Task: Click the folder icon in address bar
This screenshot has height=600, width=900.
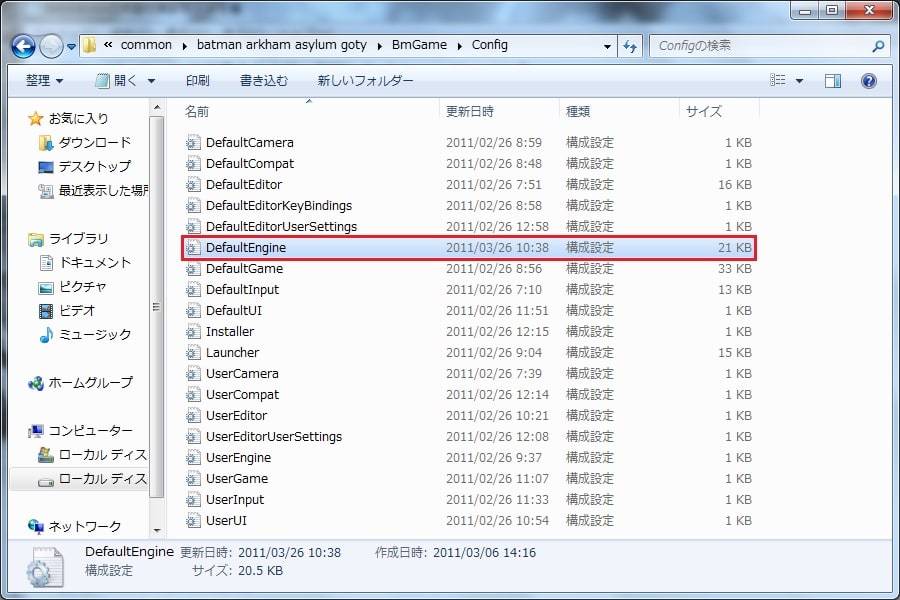Action: pyautogui.click(x=89, y=45)
